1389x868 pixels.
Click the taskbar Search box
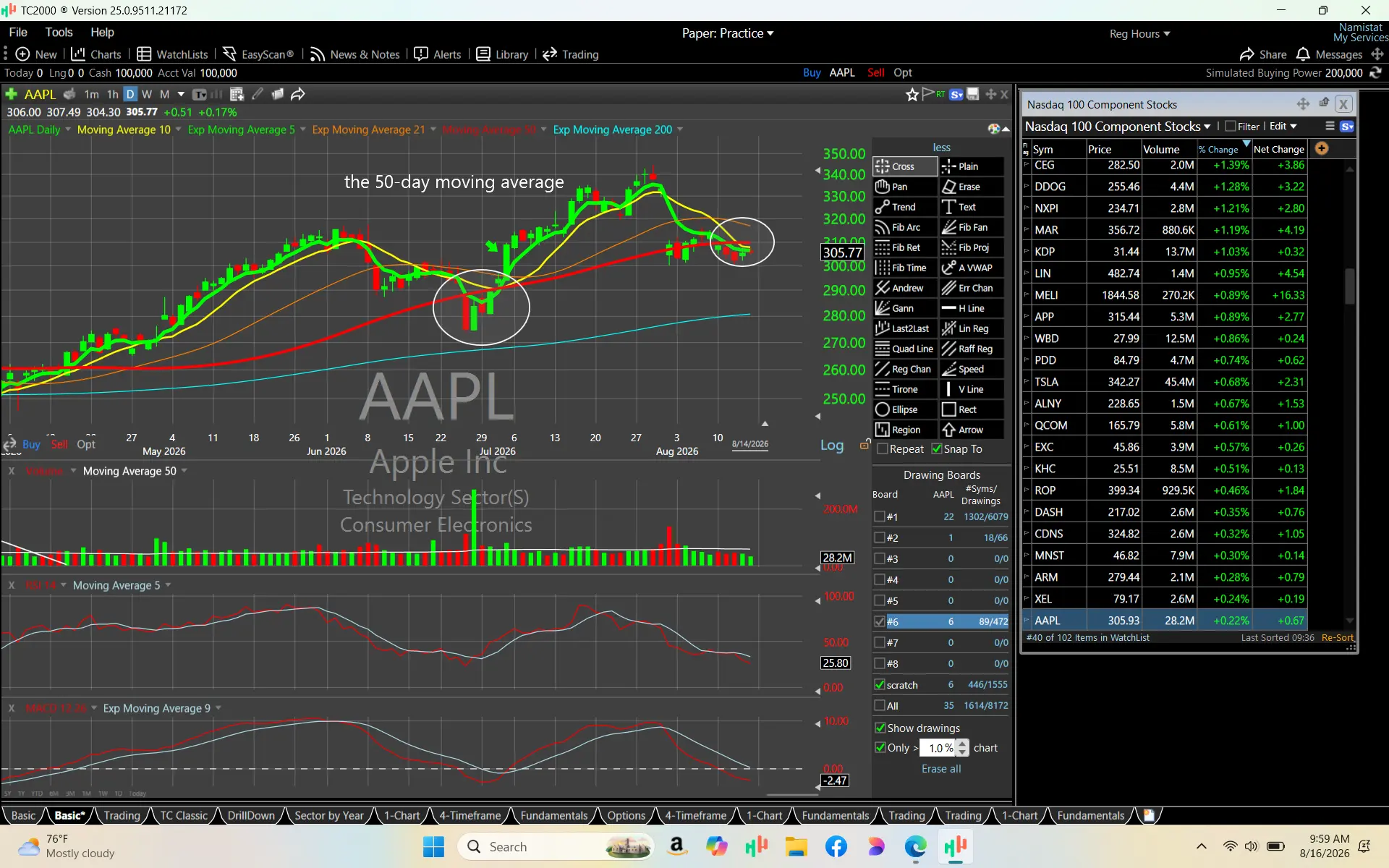click(x=556, y=846)
